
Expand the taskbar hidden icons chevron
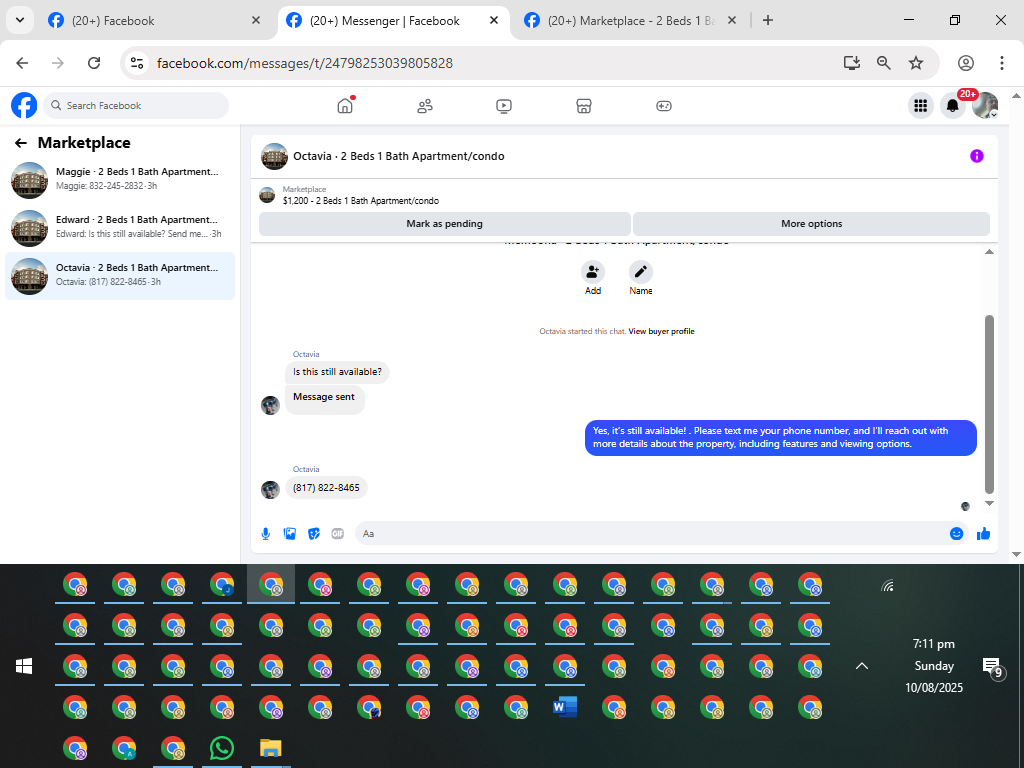click(x=862, y=665)
